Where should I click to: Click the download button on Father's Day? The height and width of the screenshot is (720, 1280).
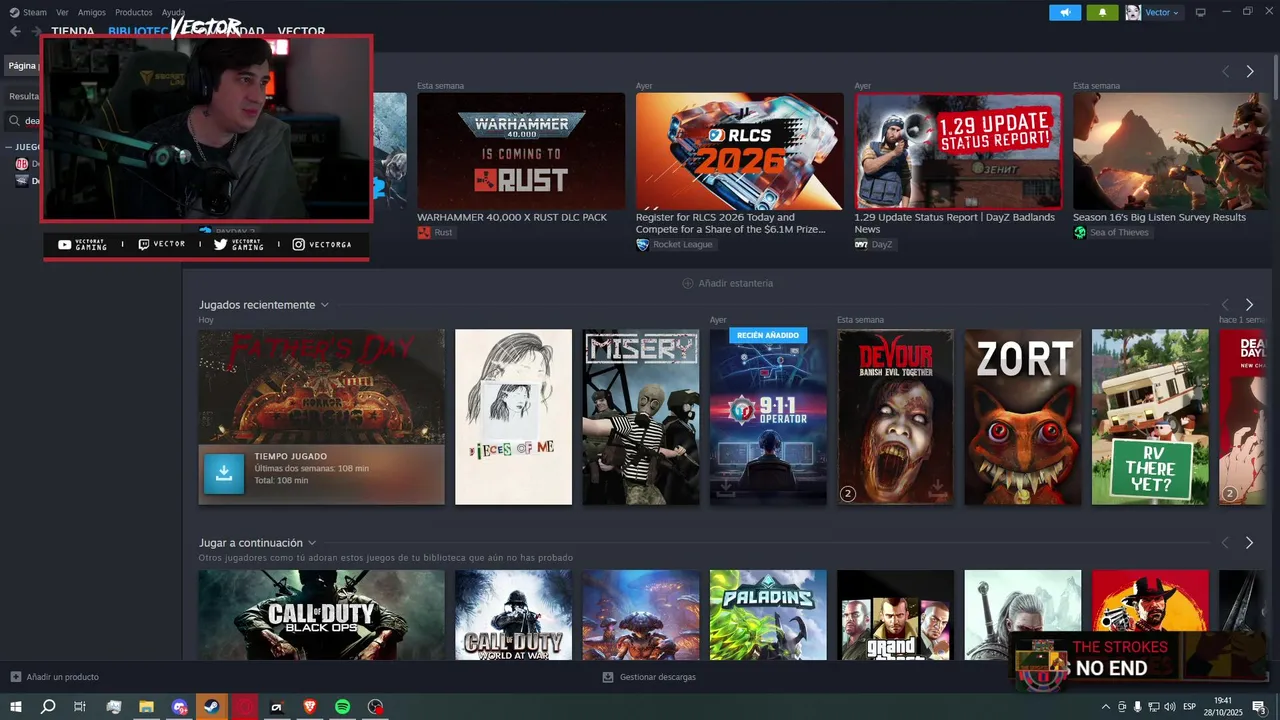pos(224,474)
